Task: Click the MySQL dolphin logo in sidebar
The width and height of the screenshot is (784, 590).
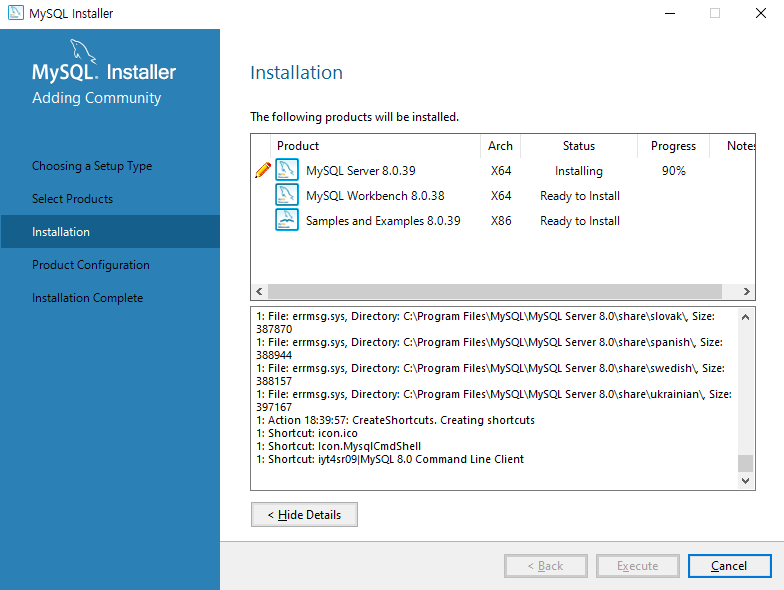Action: click(x=83, y=52)
